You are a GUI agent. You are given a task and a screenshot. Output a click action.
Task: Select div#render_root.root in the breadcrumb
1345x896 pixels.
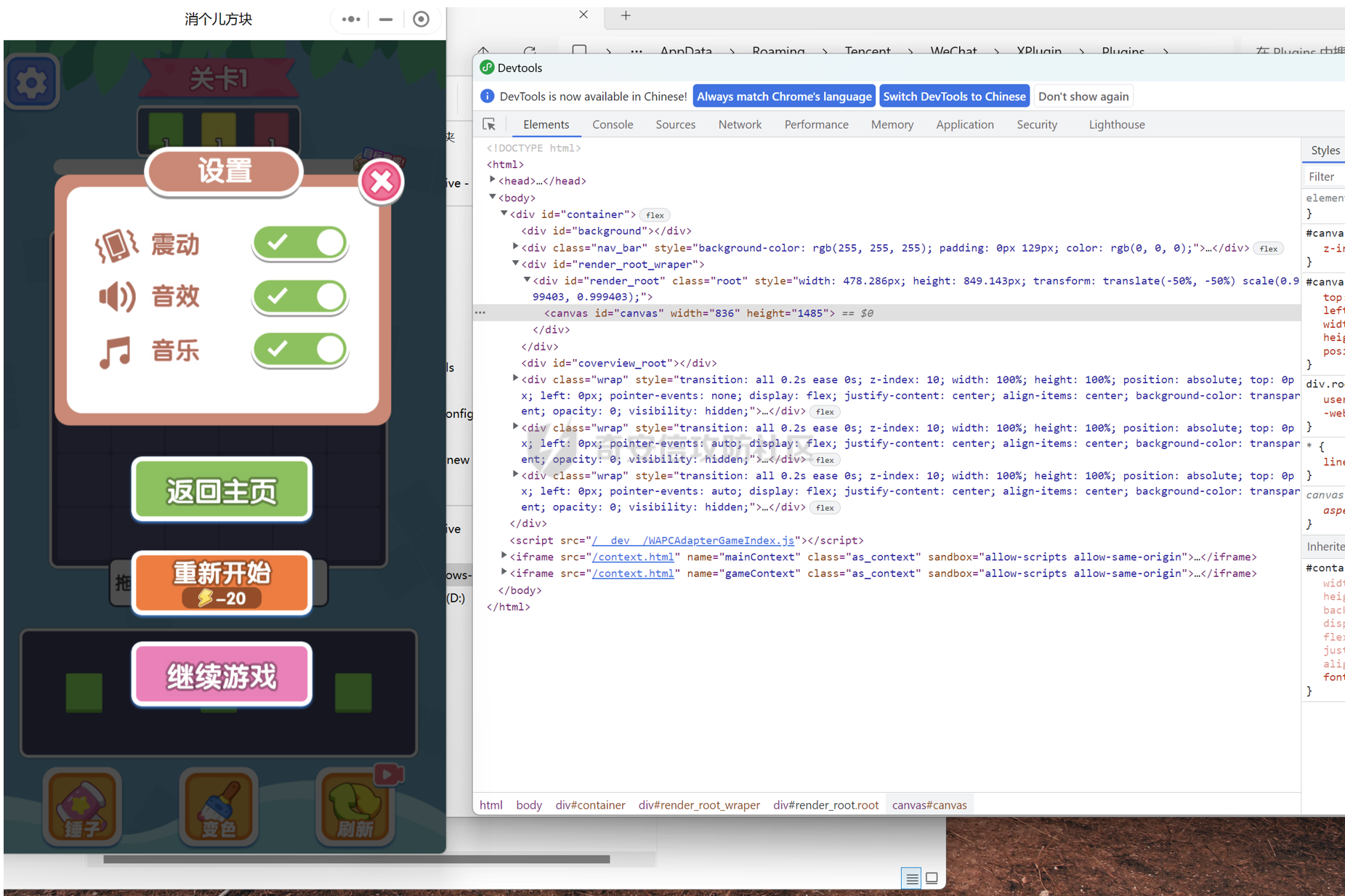click(825, 804)
